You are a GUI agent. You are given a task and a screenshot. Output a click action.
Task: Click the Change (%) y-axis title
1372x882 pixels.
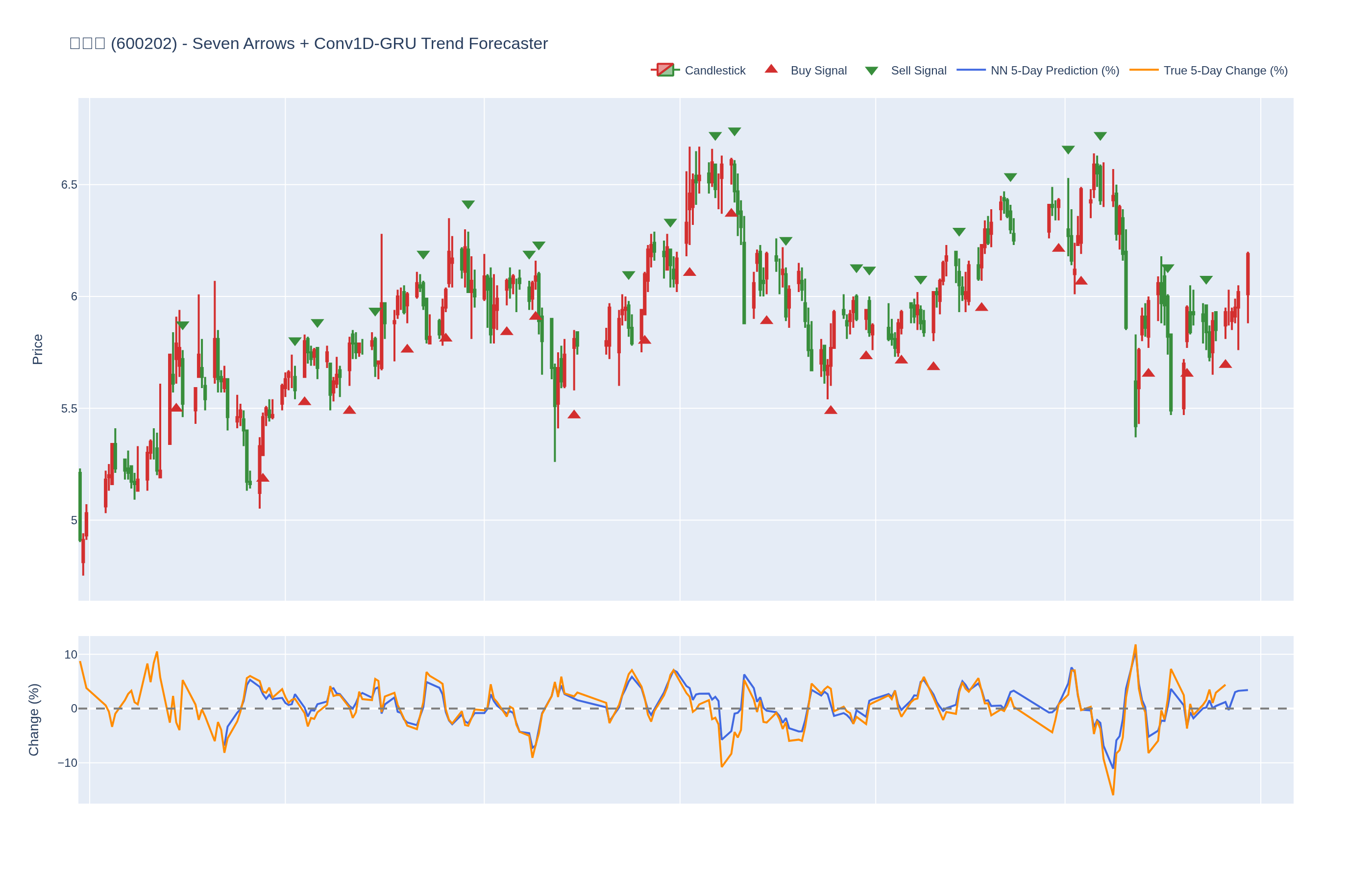click(34, 719)
